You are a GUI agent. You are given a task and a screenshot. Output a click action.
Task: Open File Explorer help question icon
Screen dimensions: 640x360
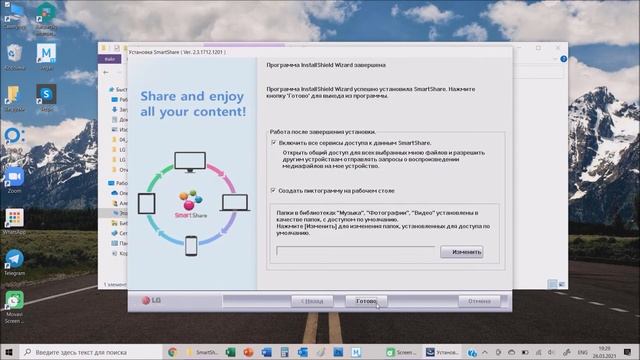tap(564, 59)
